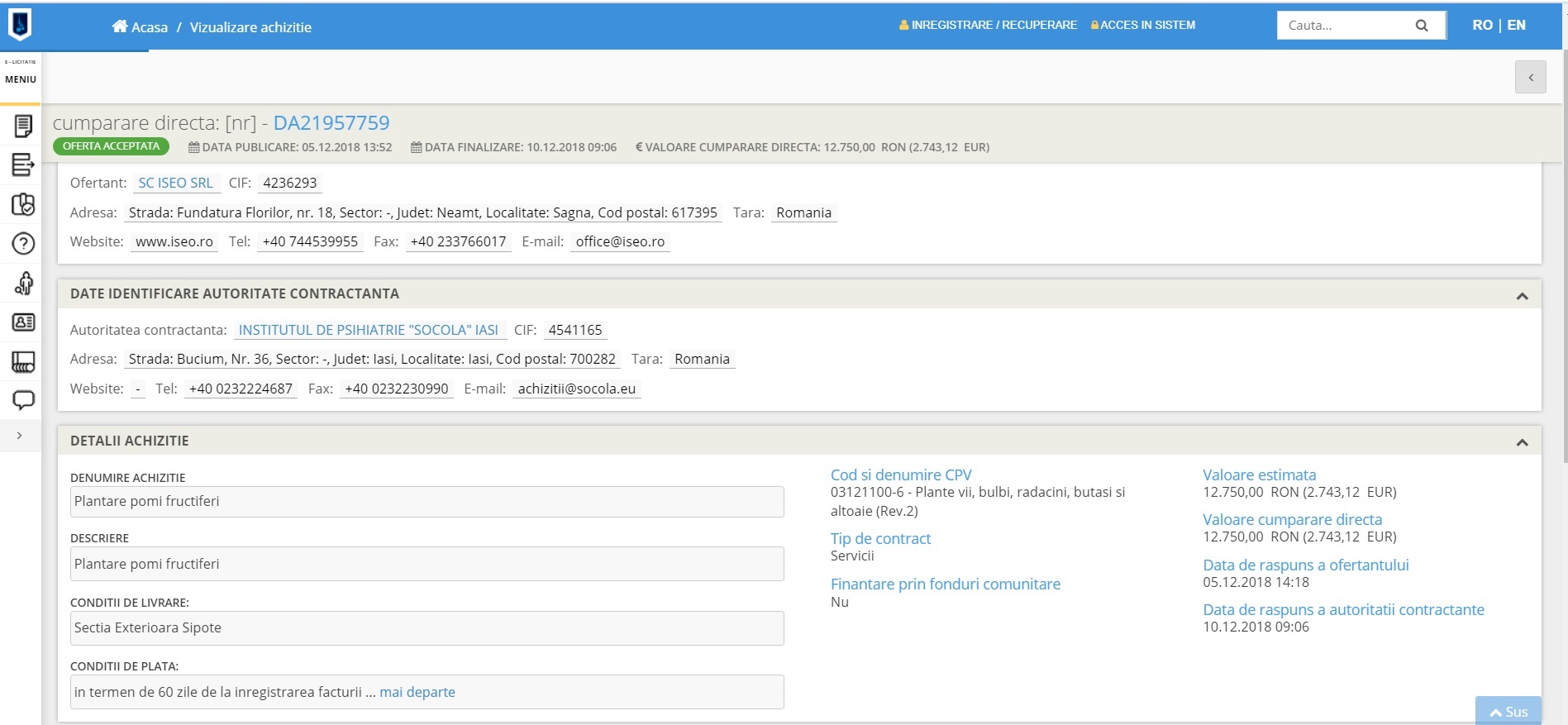Click supplier fax +40 233766017

tap(458, 241)
